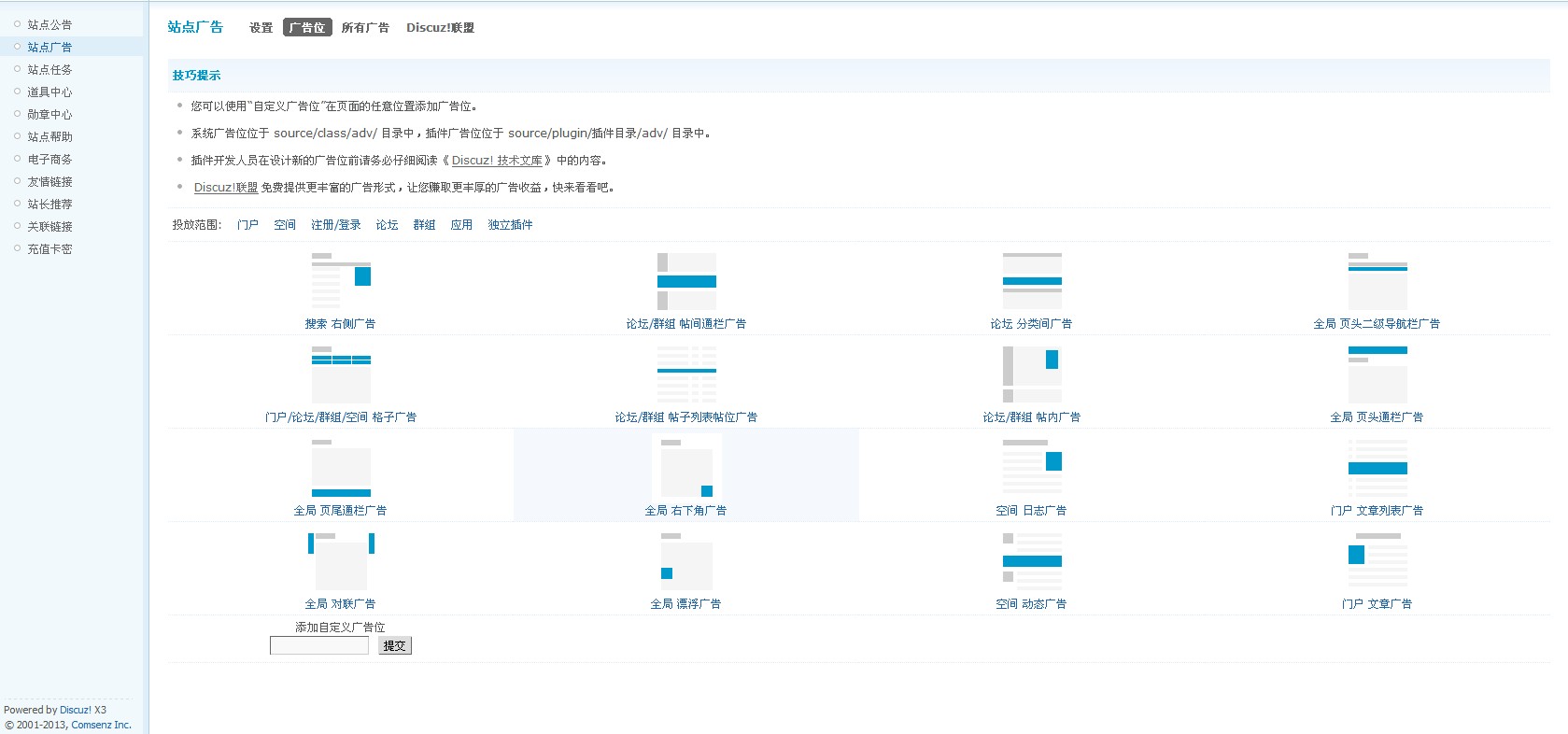Click the 全局 页头通栏广告 icon
This screenshot has height=734, width=1568.
[x=1377, y=374]
